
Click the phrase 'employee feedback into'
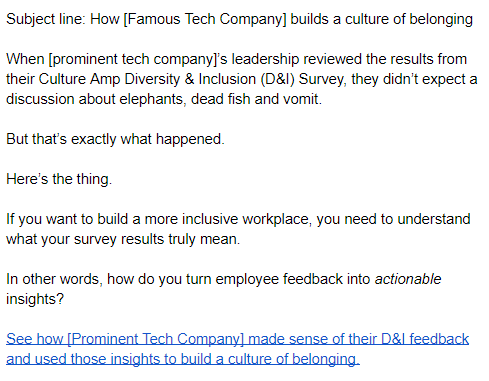pos(293,279)
